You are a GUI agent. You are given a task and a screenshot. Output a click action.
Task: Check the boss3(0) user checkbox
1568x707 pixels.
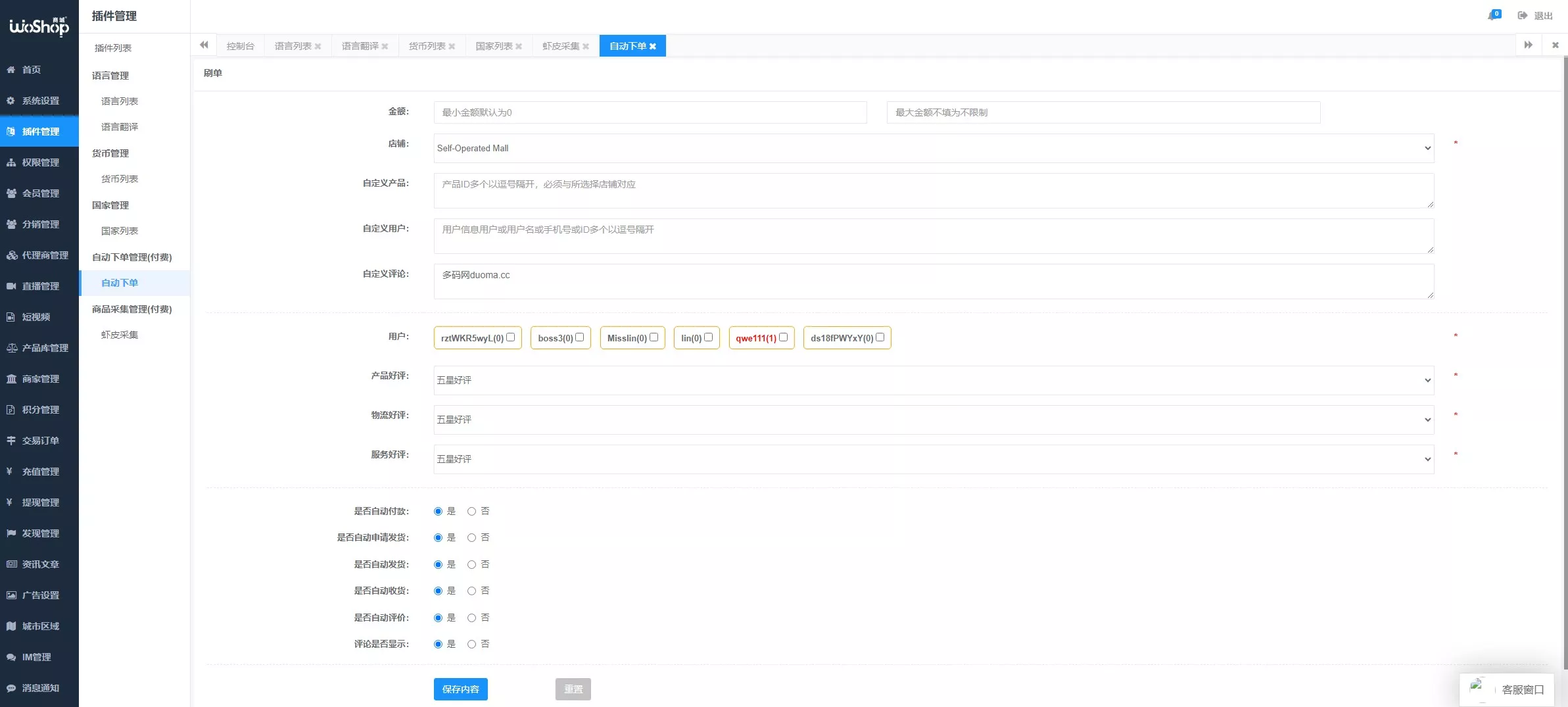(x=579, y=336)
